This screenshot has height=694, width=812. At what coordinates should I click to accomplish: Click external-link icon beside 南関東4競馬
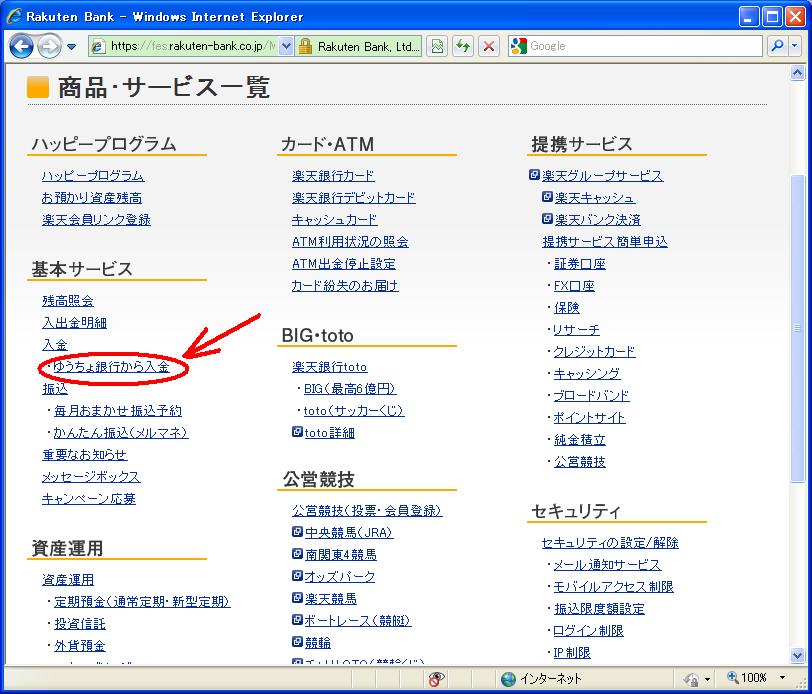[x=297, y=554]
